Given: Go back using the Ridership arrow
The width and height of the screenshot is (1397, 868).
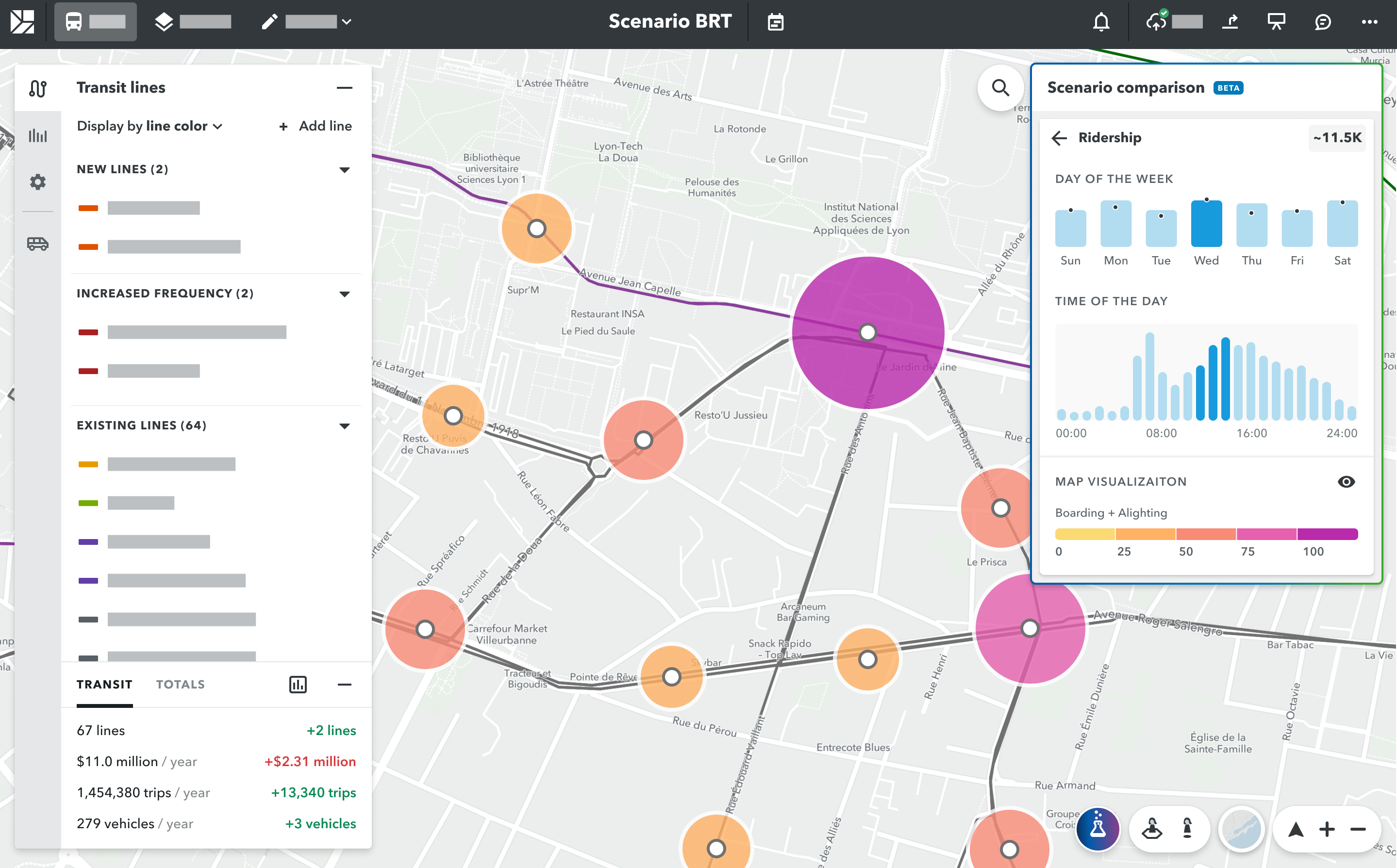Looking at the screenshot, I should (x=1059, y=138).
